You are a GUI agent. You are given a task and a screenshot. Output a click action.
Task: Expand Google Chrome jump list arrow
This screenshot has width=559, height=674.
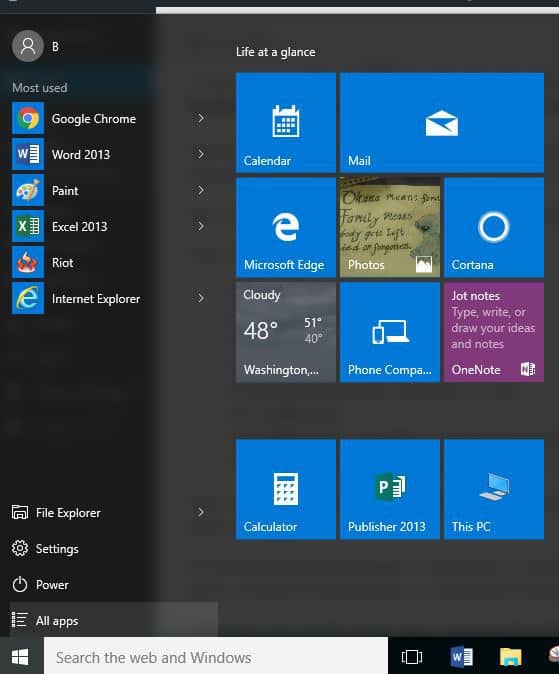(x=201, y=118)
